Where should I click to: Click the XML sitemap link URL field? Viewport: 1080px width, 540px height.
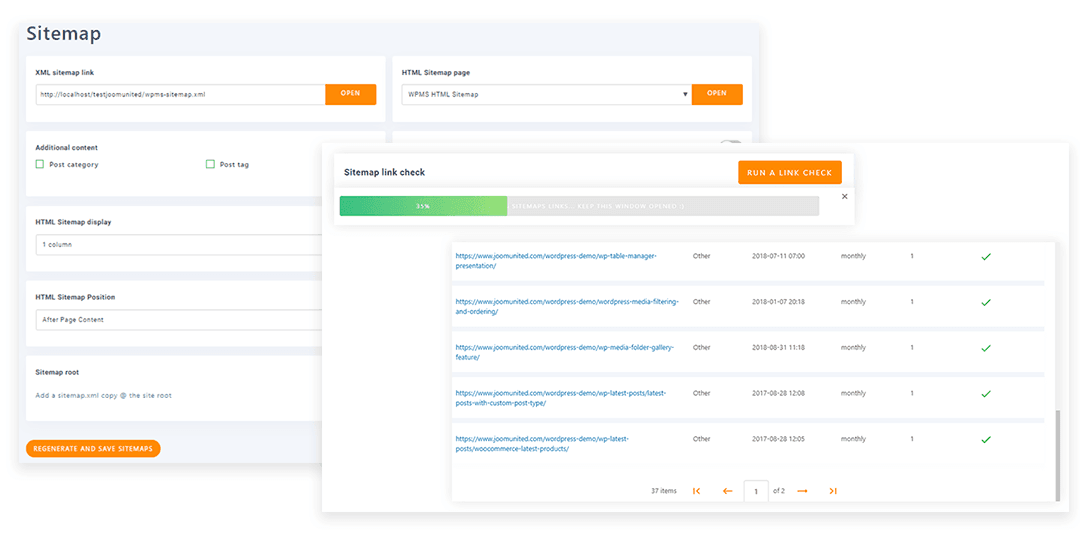180,94
